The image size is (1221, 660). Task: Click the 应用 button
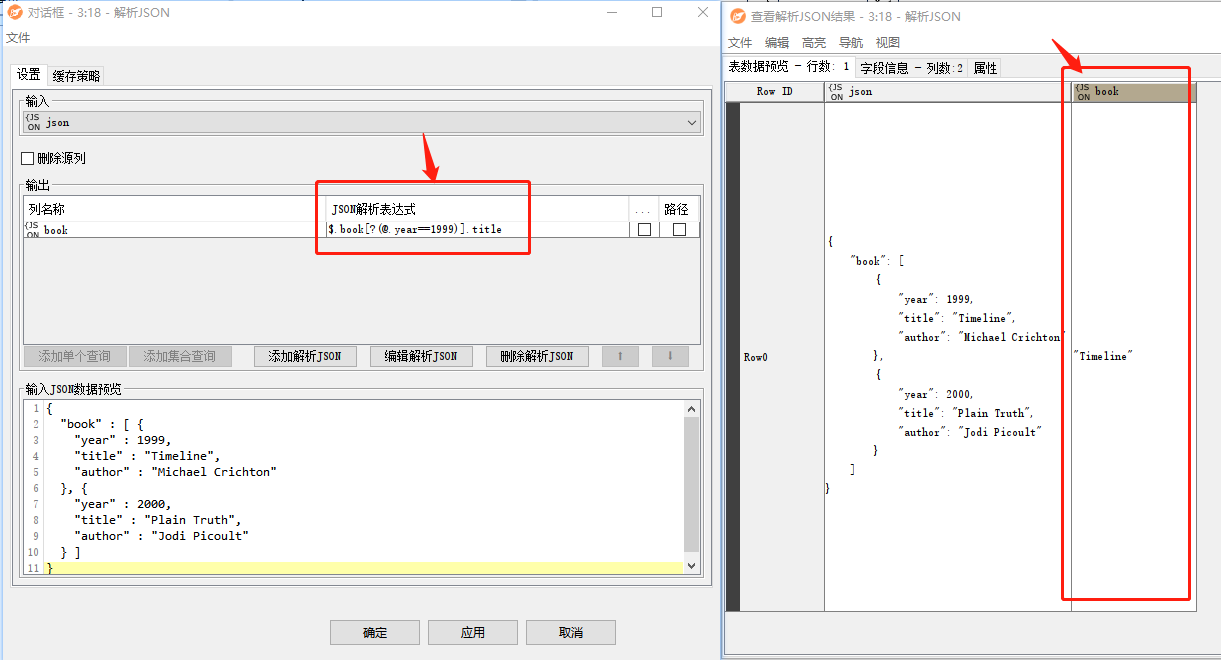click(472, 632)
